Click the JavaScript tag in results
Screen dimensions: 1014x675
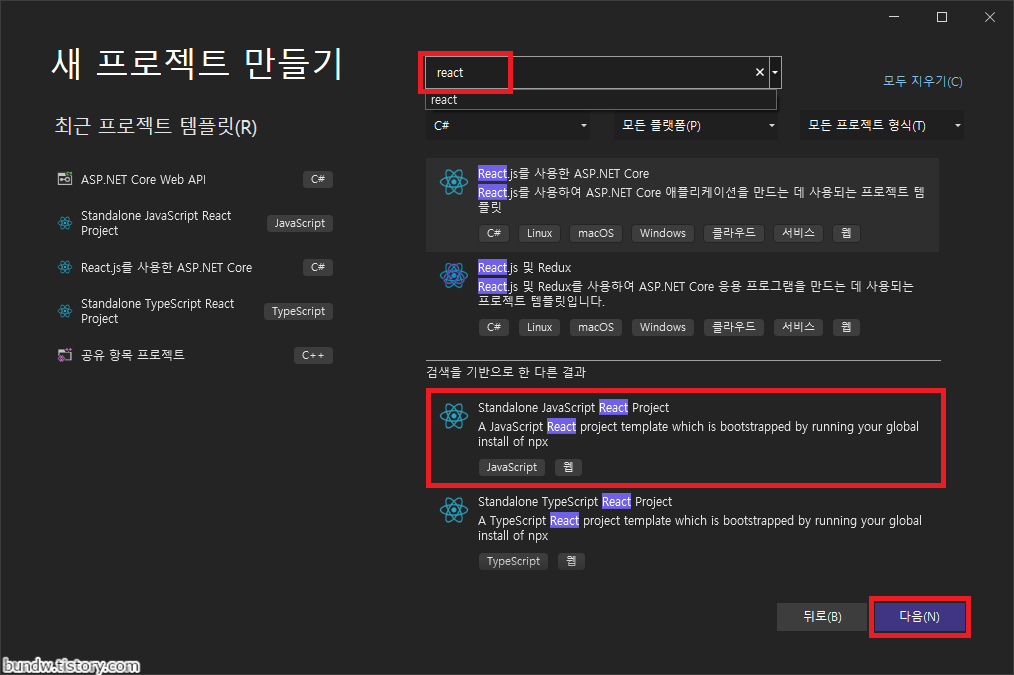click(x=512, y=467)
